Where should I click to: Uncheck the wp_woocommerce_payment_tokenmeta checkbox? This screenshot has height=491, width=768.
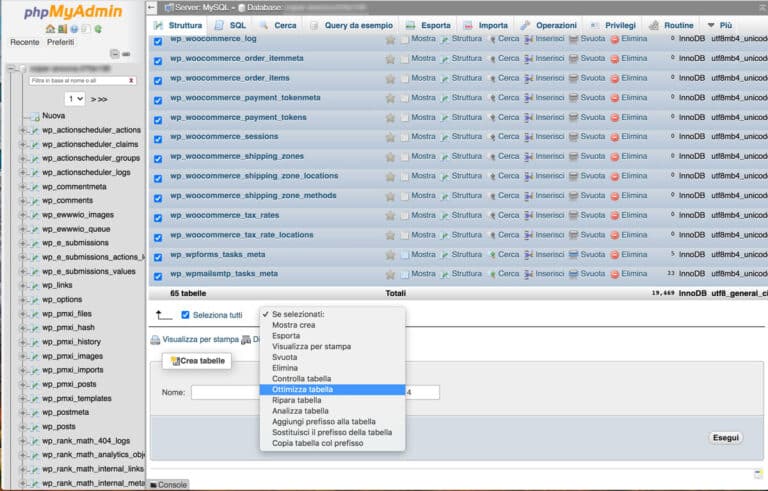(158, 100)
